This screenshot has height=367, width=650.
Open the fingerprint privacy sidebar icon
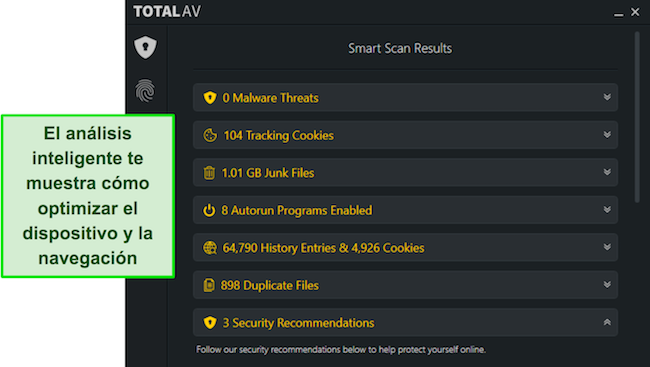(145, 90)
